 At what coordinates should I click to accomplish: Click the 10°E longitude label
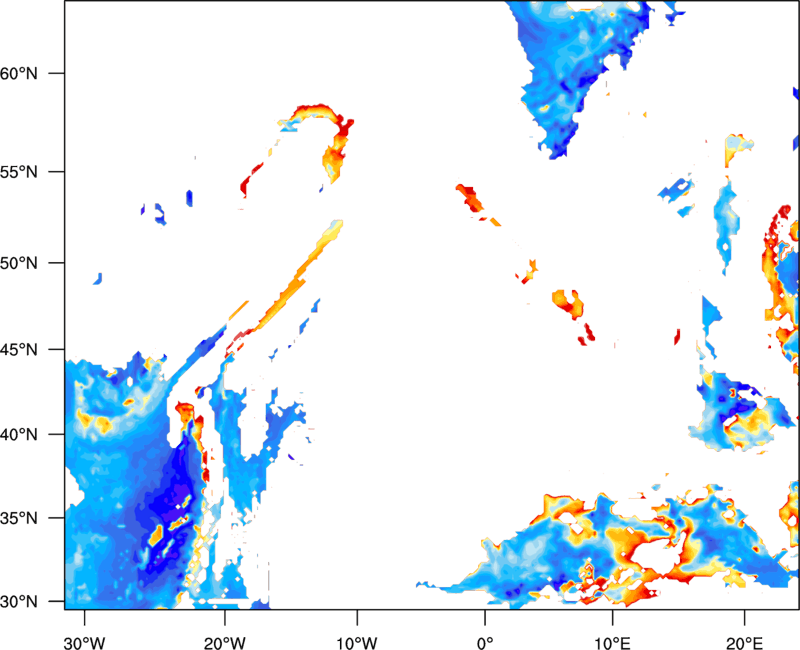612,643
